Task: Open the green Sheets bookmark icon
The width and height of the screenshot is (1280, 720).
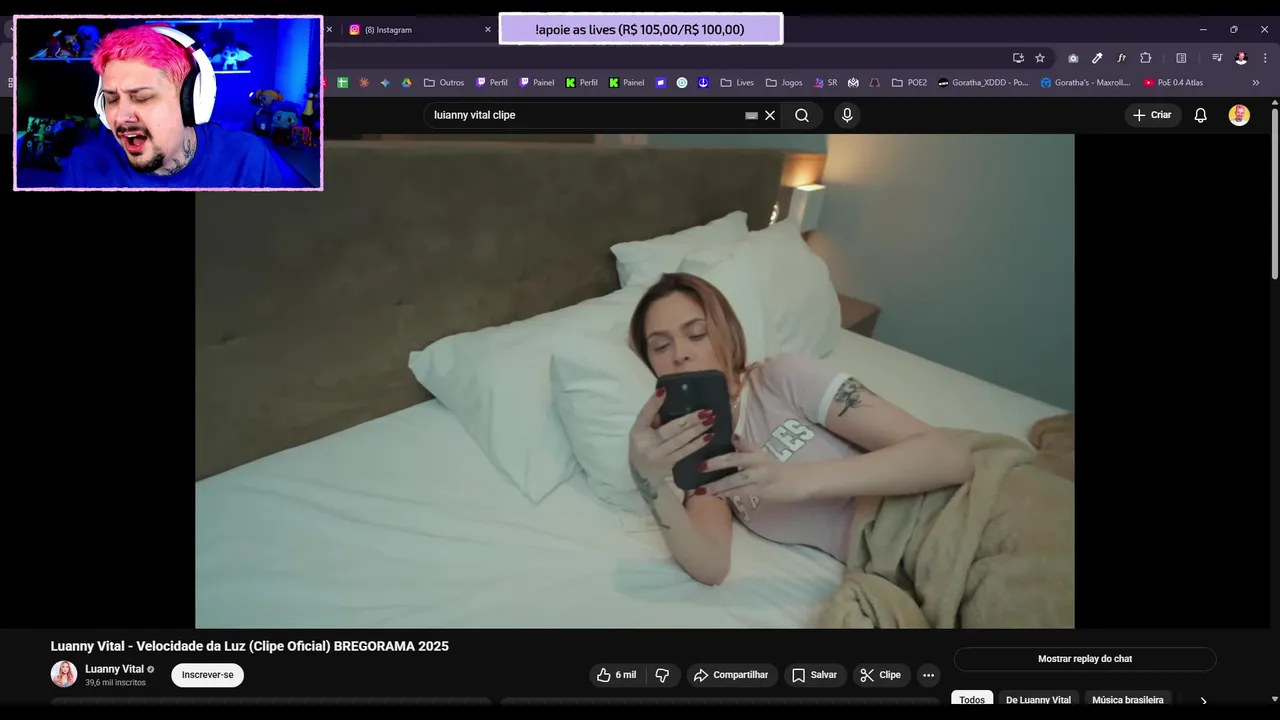Action: pos(343,83)
